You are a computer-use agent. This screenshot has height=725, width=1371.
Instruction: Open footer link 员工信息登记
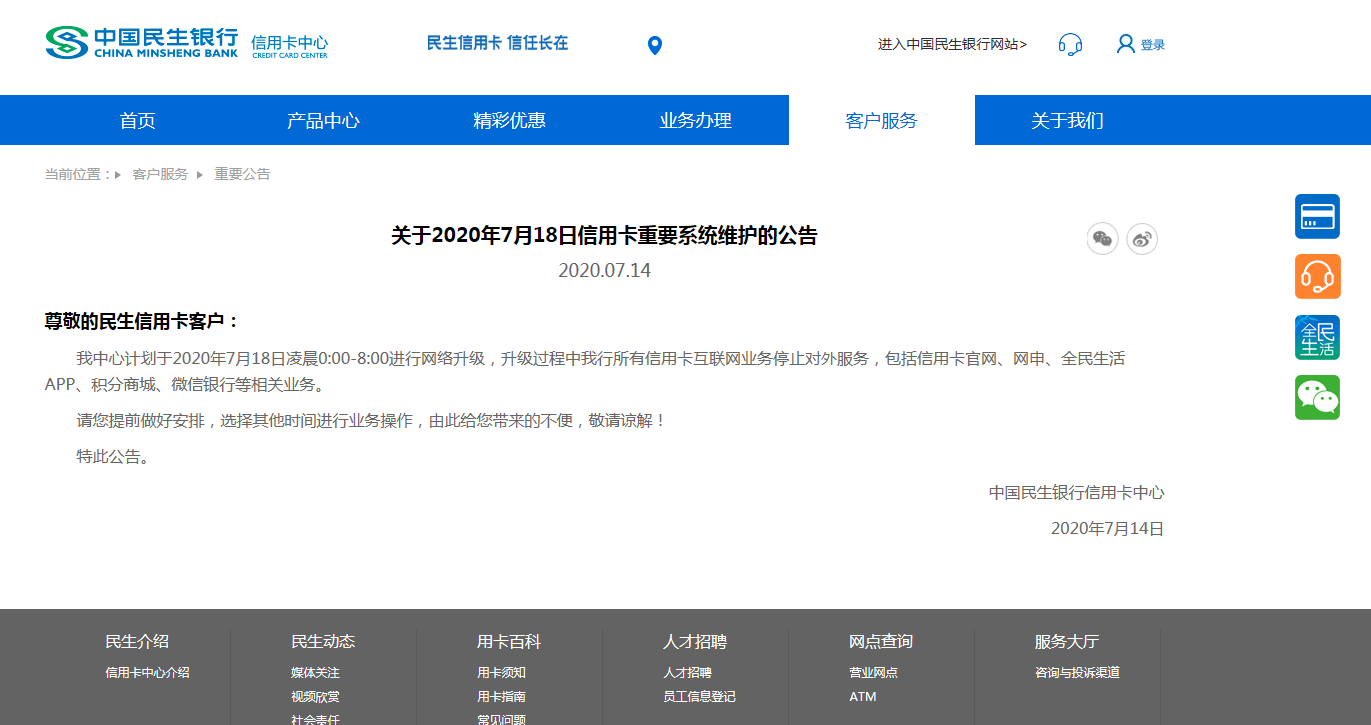point(699,697)
